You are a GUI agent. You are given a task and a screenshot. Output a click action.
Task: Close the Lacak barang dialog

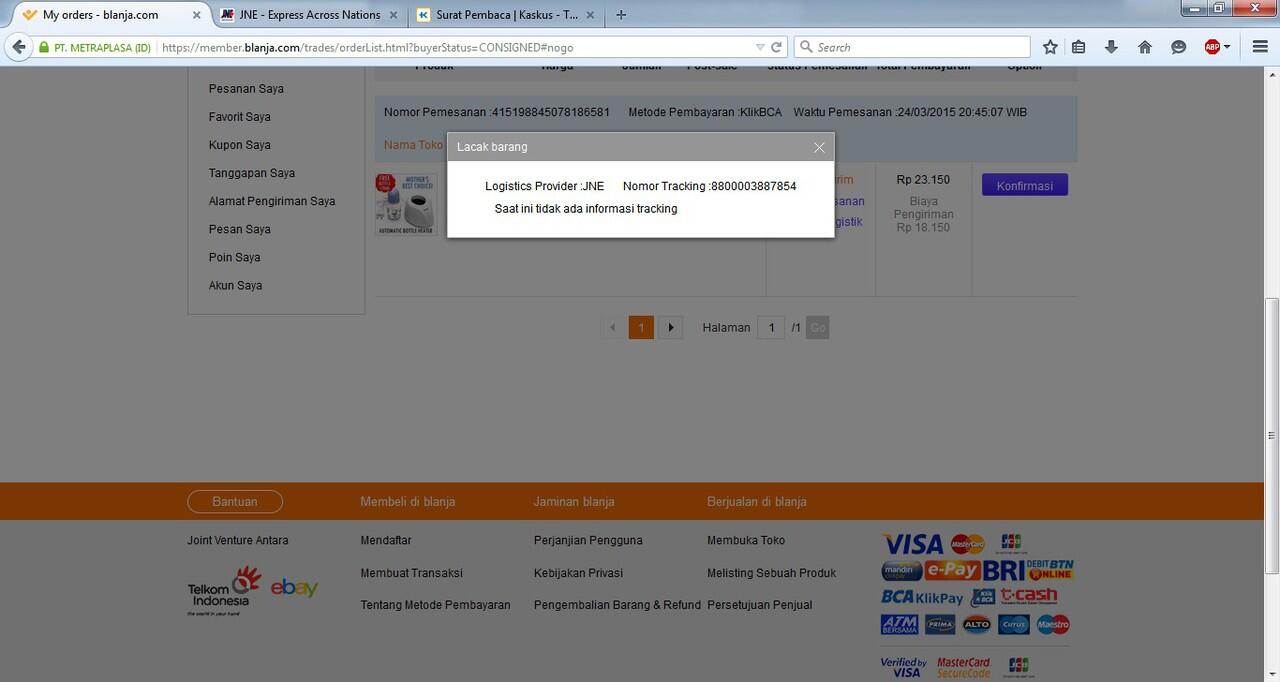click(819, 147)
